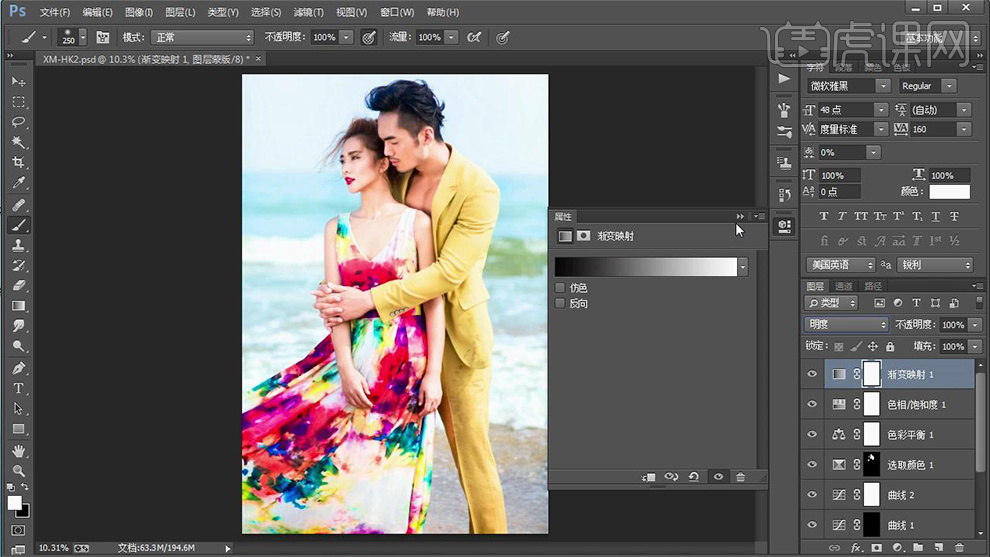Open the 滤镜(T) menu
This screenshot has height=557, width=990.
coord(308,12)
